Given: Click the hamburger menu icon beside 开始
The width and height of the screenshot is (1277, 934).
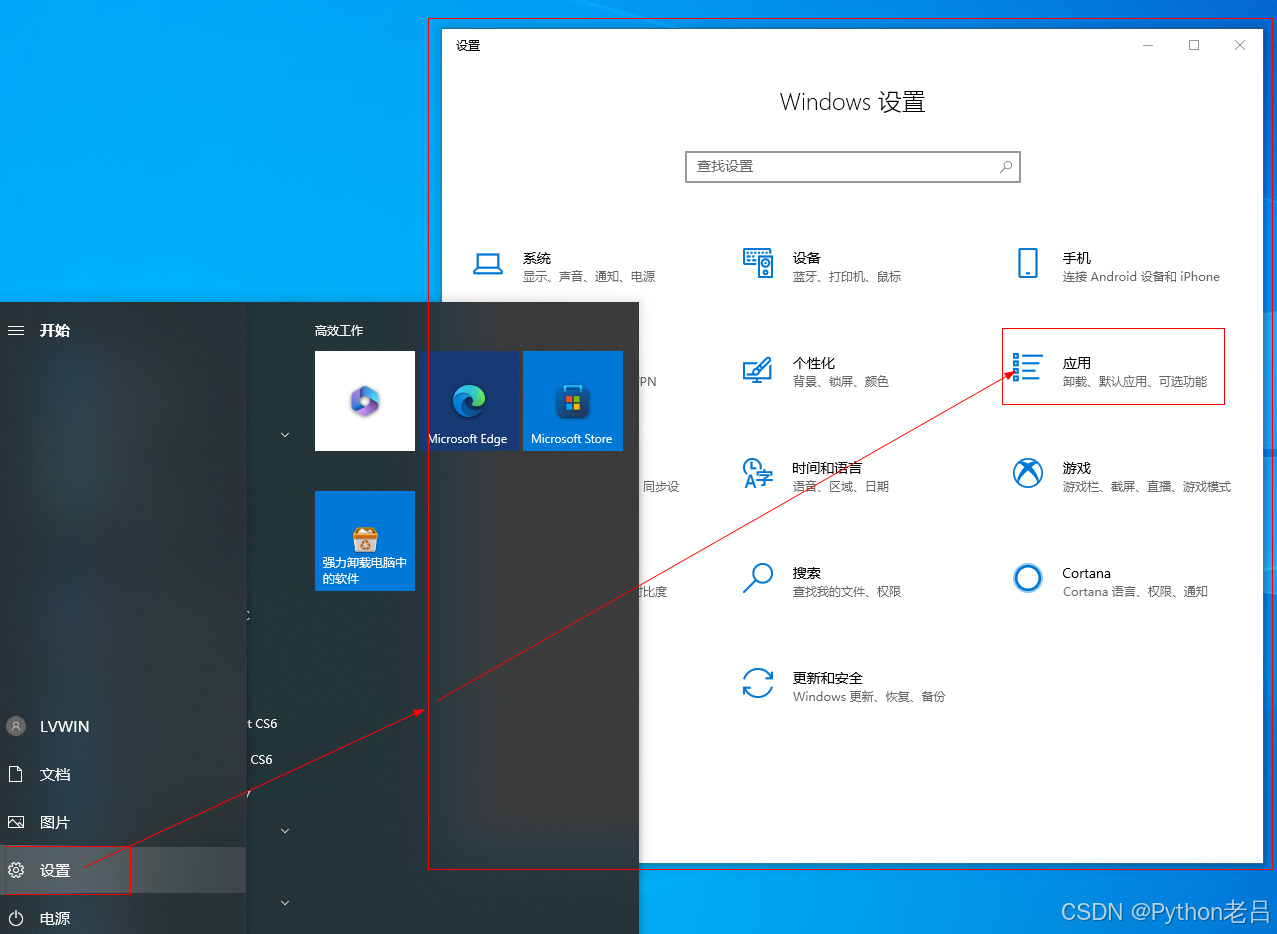Looking at the screenshot, I should [16, 330].
